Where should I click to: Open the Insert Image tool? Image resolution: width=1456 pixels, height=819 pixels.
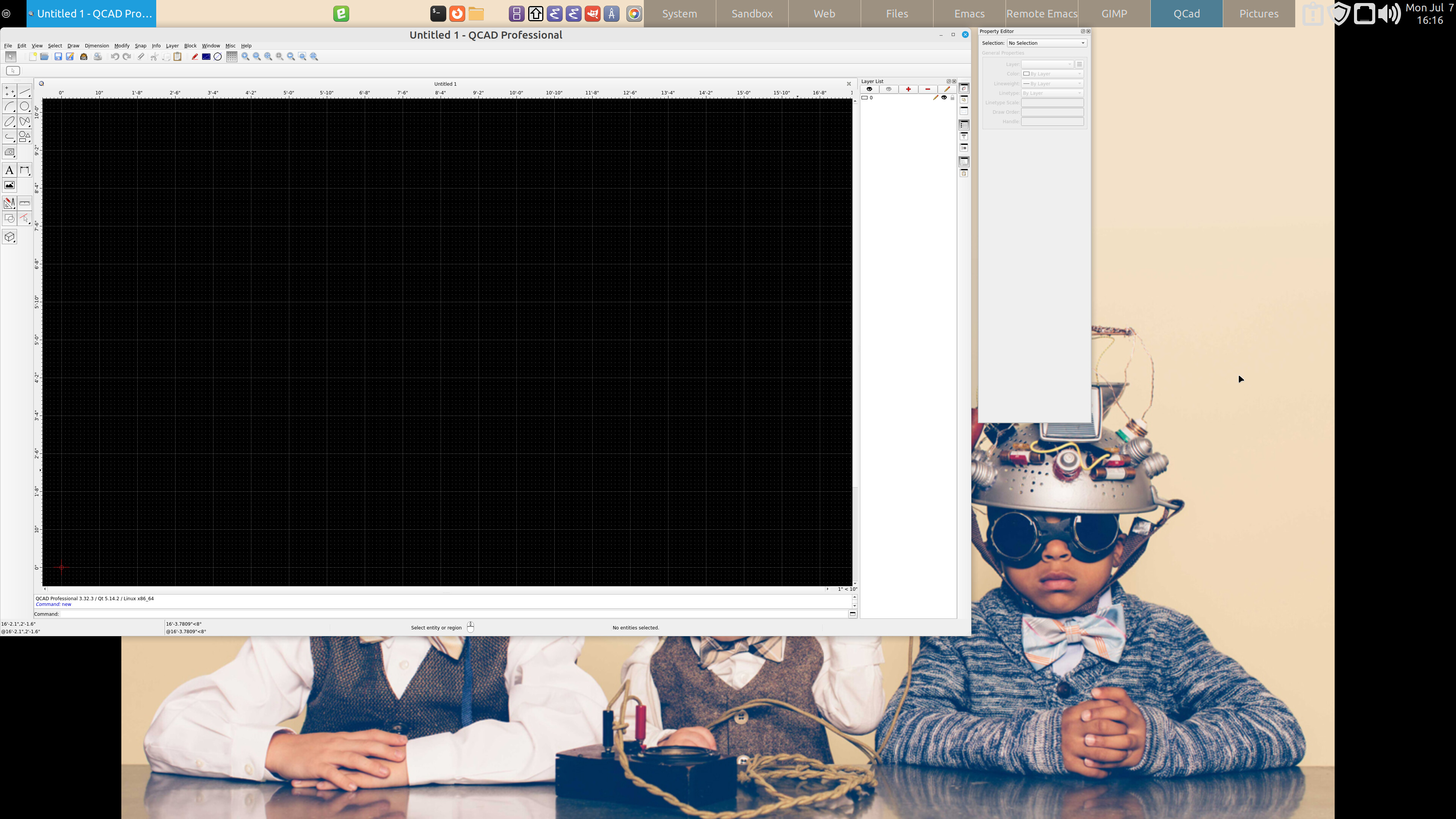(9, 185)
